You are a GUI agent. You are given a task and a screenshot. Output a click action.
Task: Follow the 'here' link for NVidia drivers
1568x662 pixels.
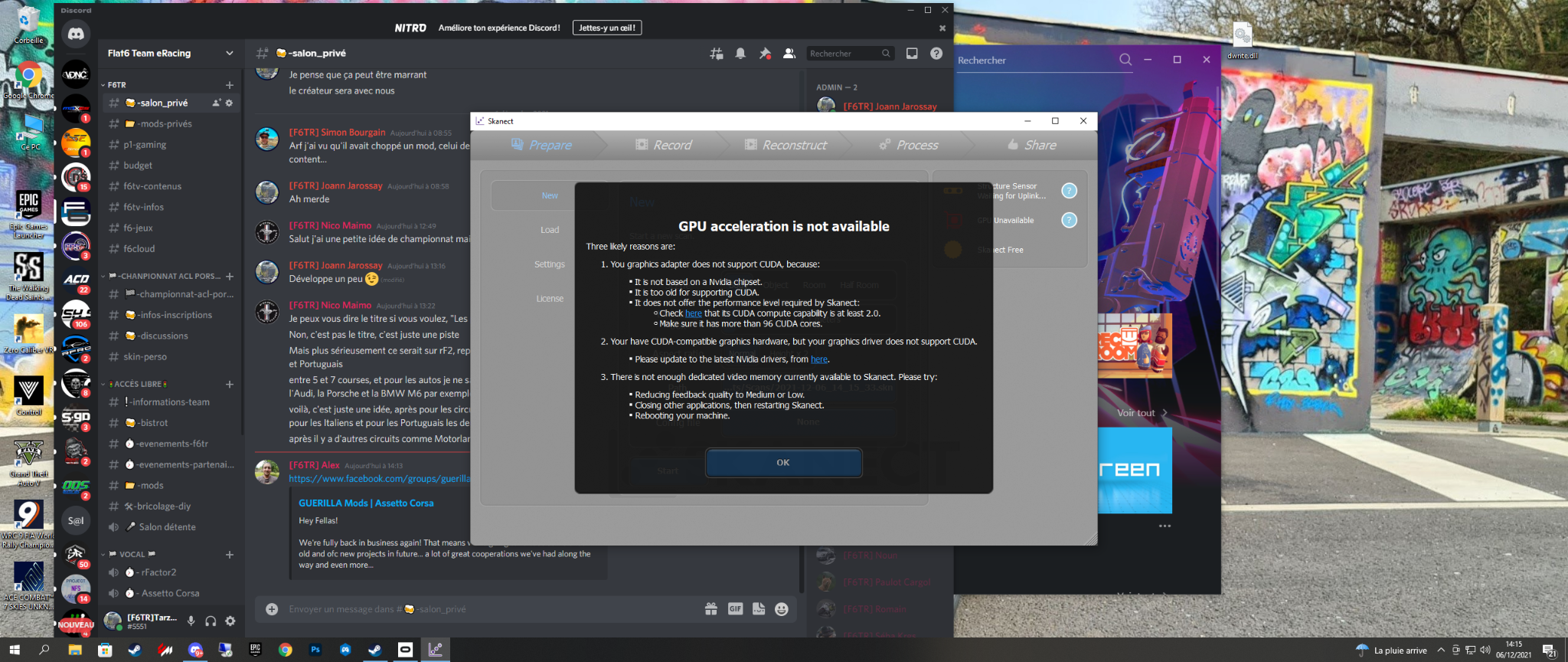[819, 359]
